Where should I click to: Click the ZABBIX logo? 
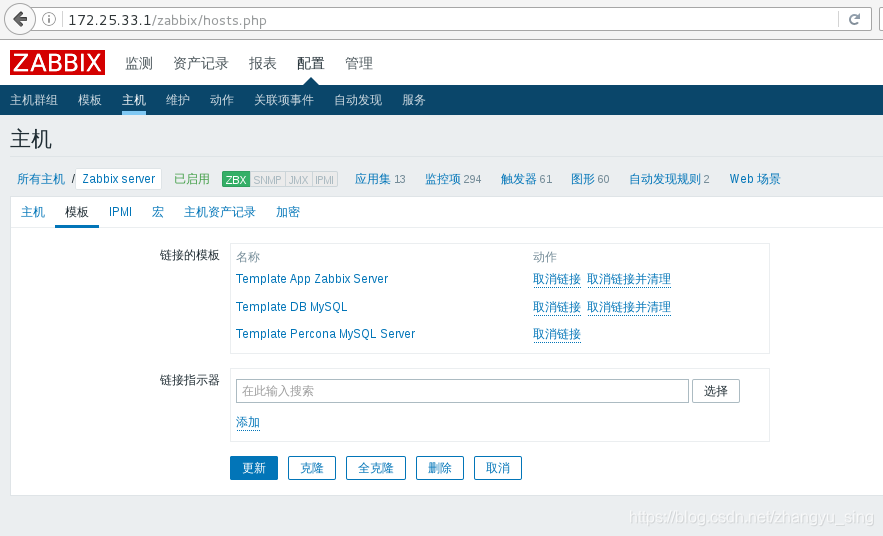[x=57, y=62]
